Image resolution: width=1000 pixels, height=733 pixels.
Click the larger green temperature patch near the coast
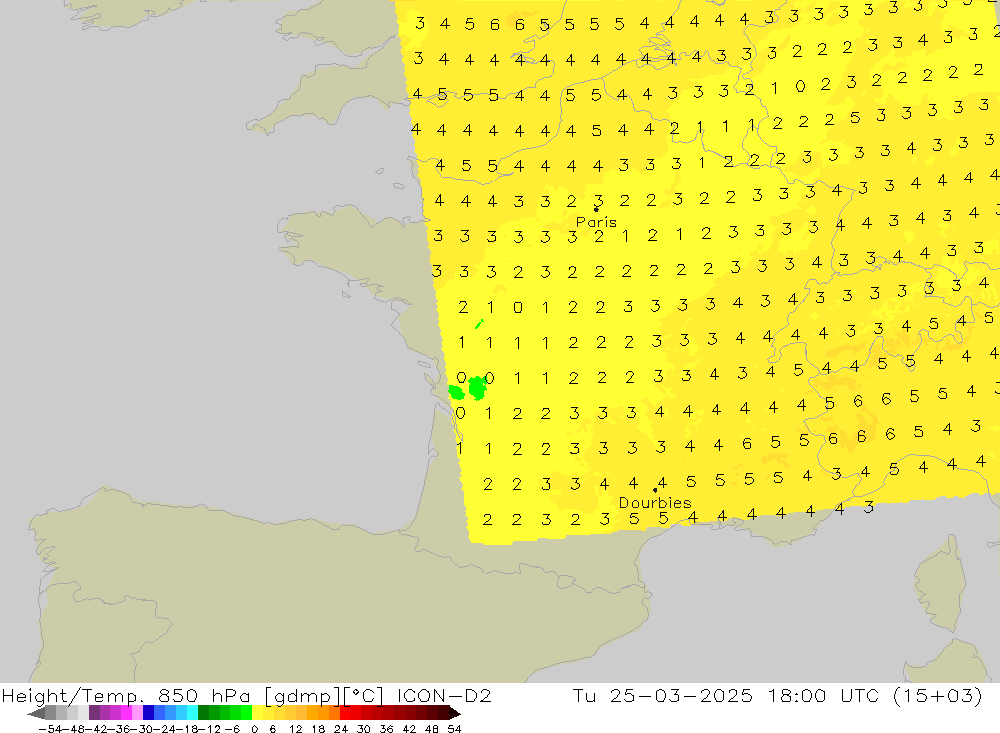pos(477,388)
